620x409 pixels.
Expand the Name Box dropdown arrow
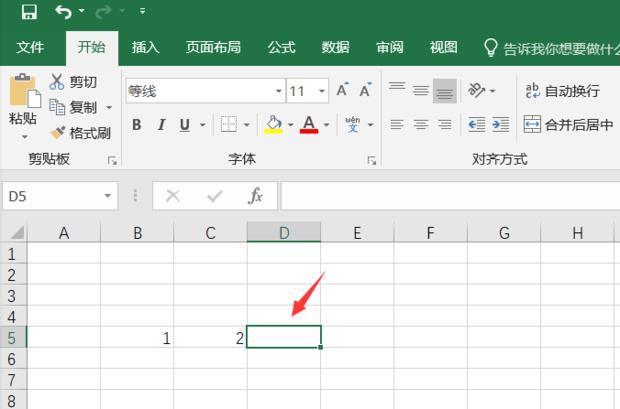[x=107, y=197]
